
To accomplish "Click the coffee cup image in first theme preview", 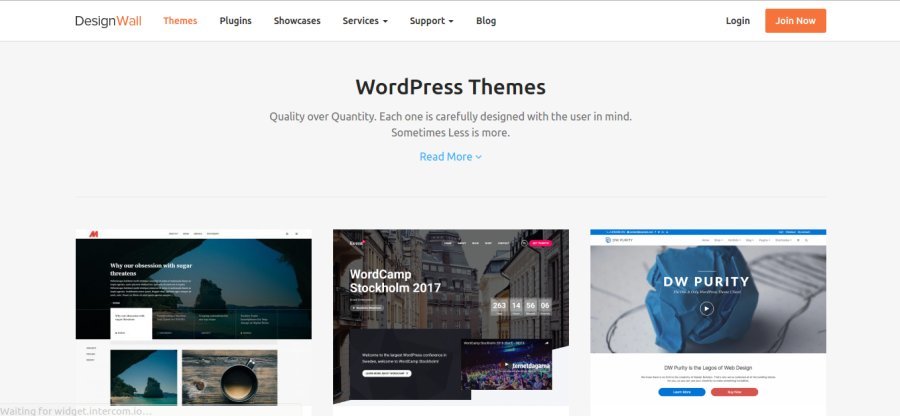I will click(230, 378).
